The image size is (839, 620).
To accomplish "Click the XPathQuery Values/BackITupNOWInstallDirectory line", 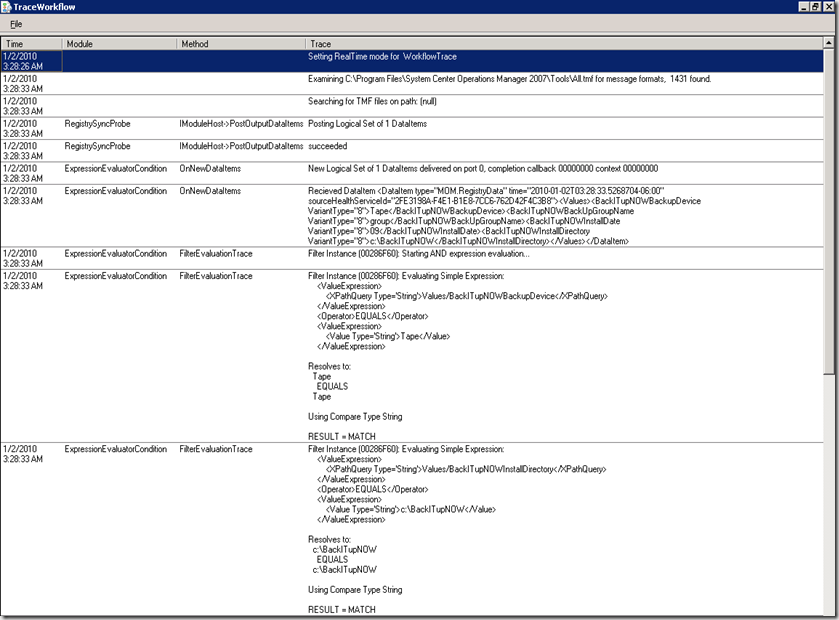I will 466,469.
